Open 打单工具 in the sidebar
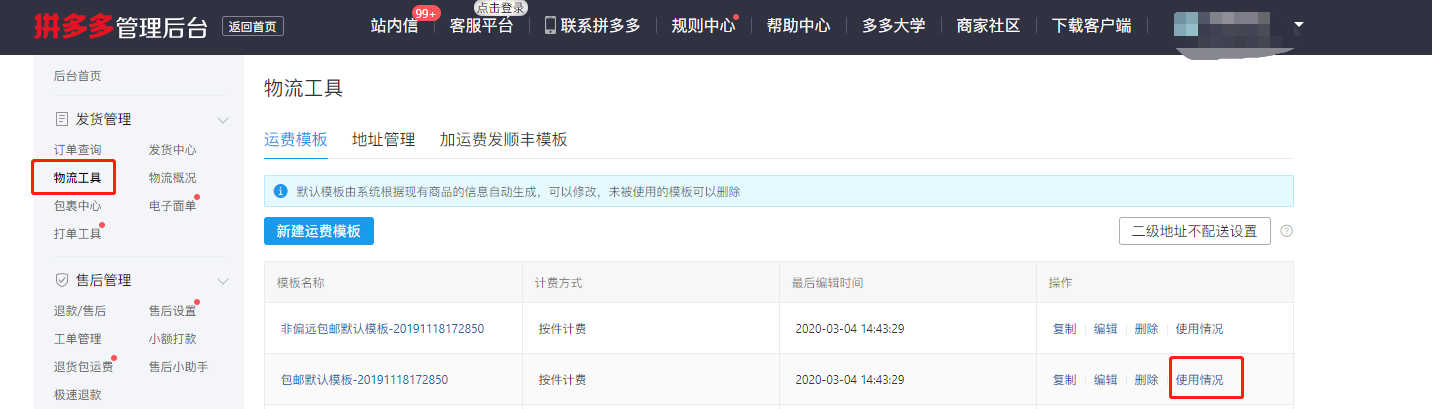Viewport: 1432px width, 409px height. point(77,234)
